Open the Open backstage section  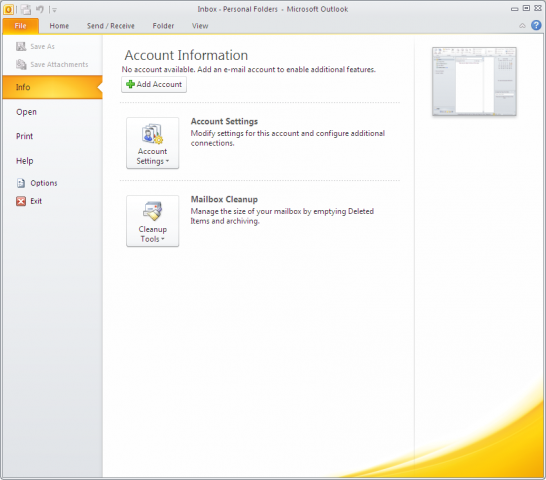(x=26, y=112)
